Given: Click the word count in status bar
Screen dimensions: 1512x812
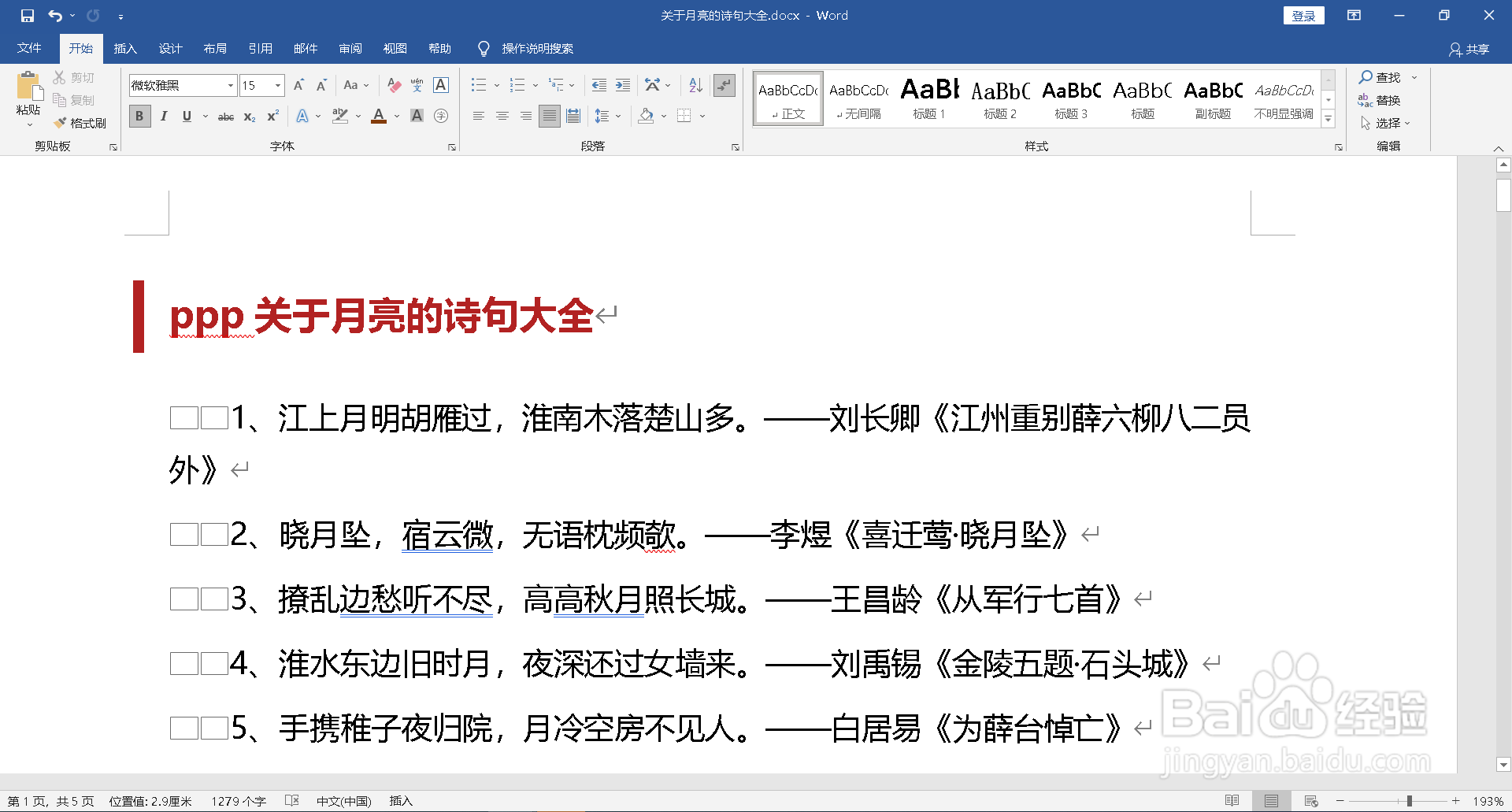Looking at the screenshot, I should [238, 800].
